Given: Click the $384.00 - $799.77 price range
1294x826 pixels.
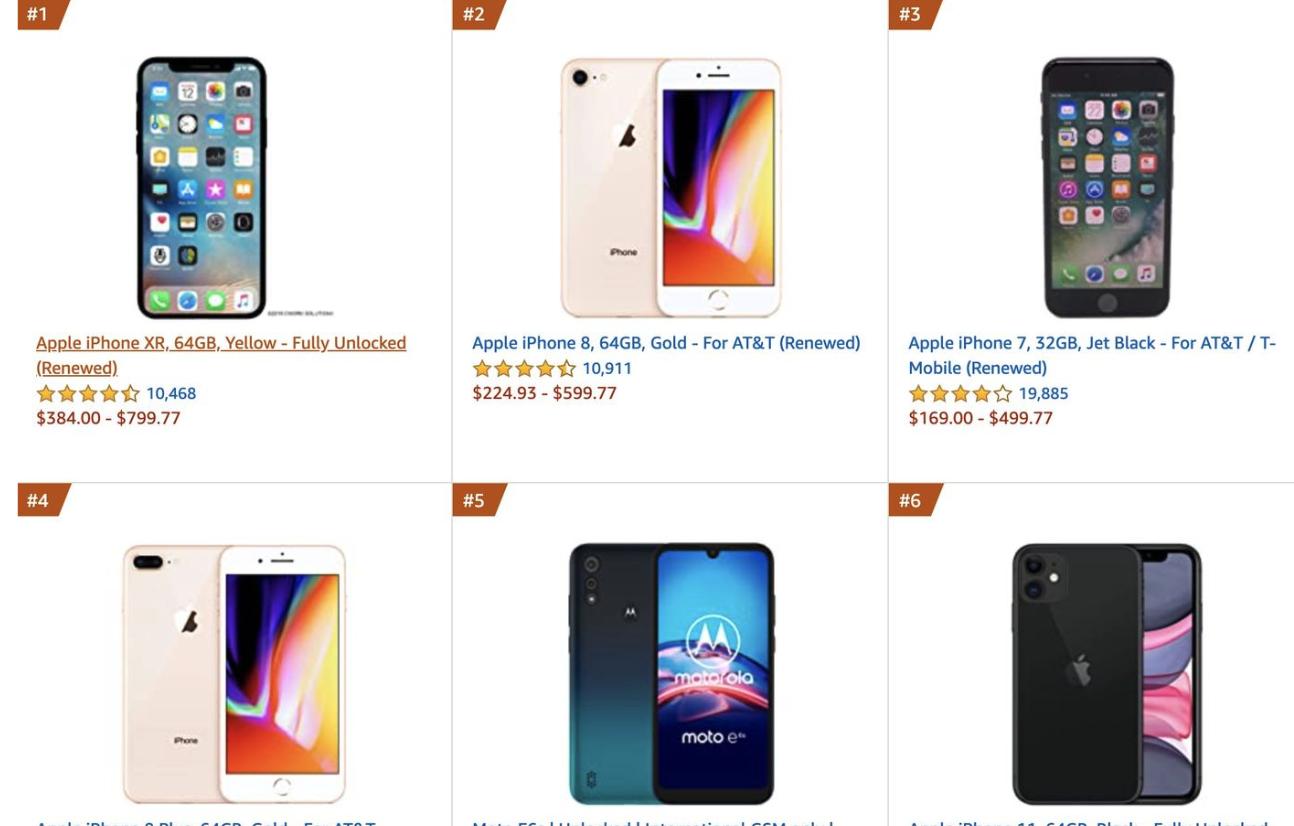Looking at the screenshot, I should click(x=108, y=418).
